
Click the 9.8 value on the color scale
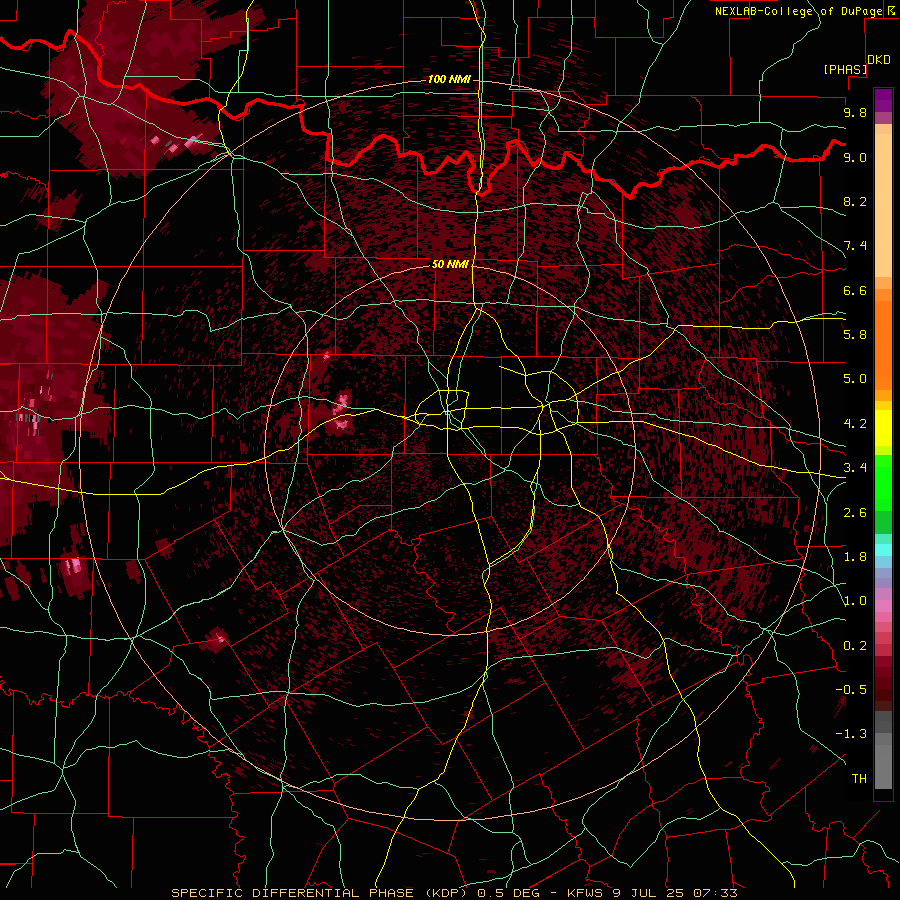[855, 113]
